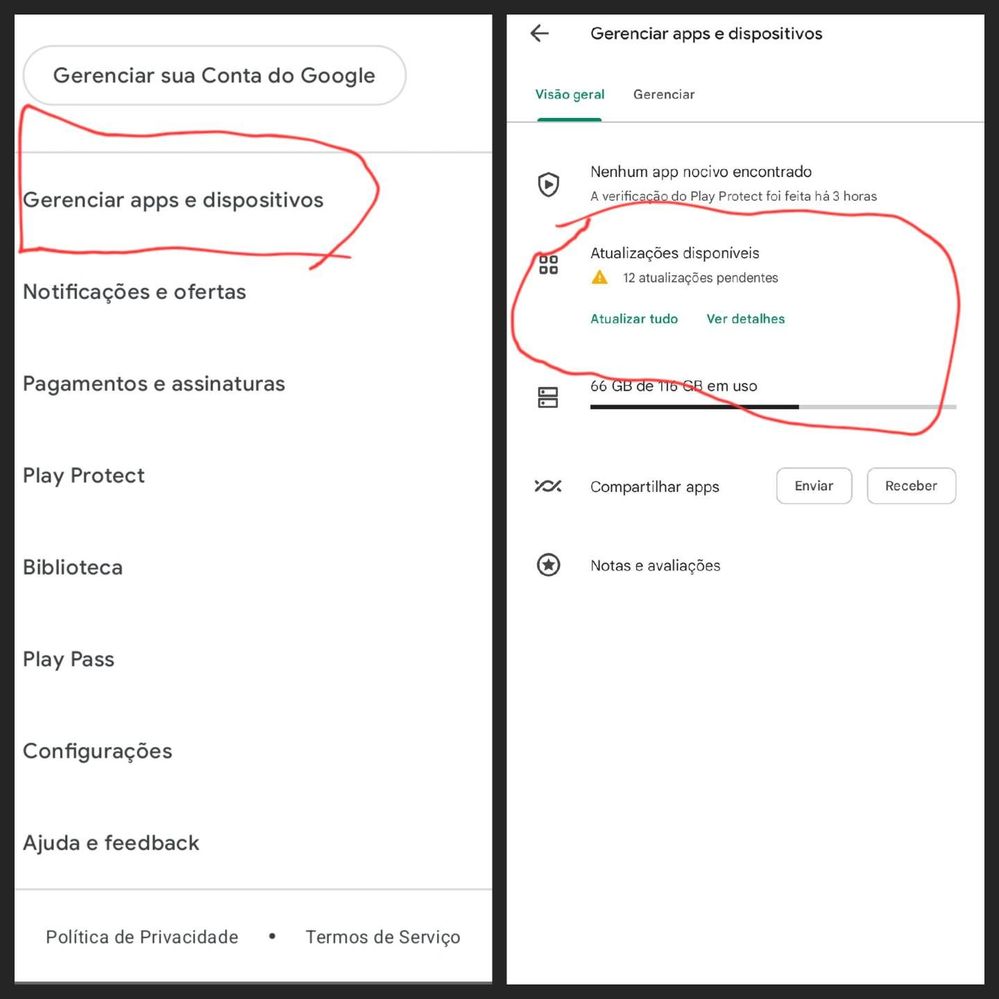Click the ratings star icon
The height and width of the screenshot is (999, 999).
click(x=548, y=565)
